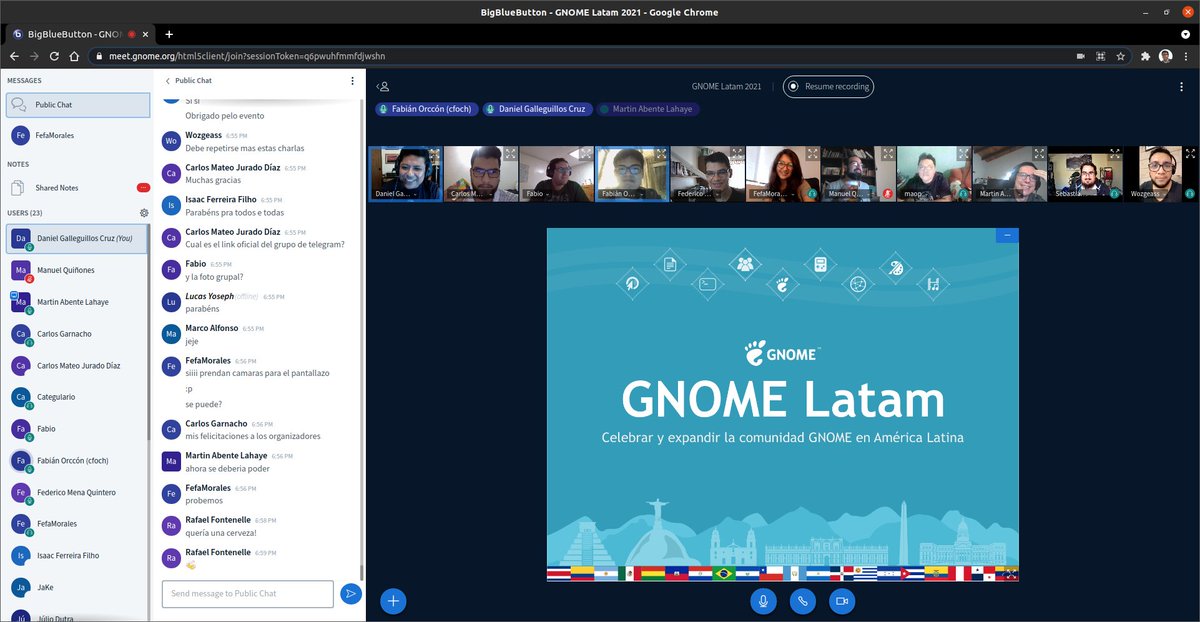Click the "GNOME Latam 2021" meeting title
The image size is (1200, 622).
[726, 87]
